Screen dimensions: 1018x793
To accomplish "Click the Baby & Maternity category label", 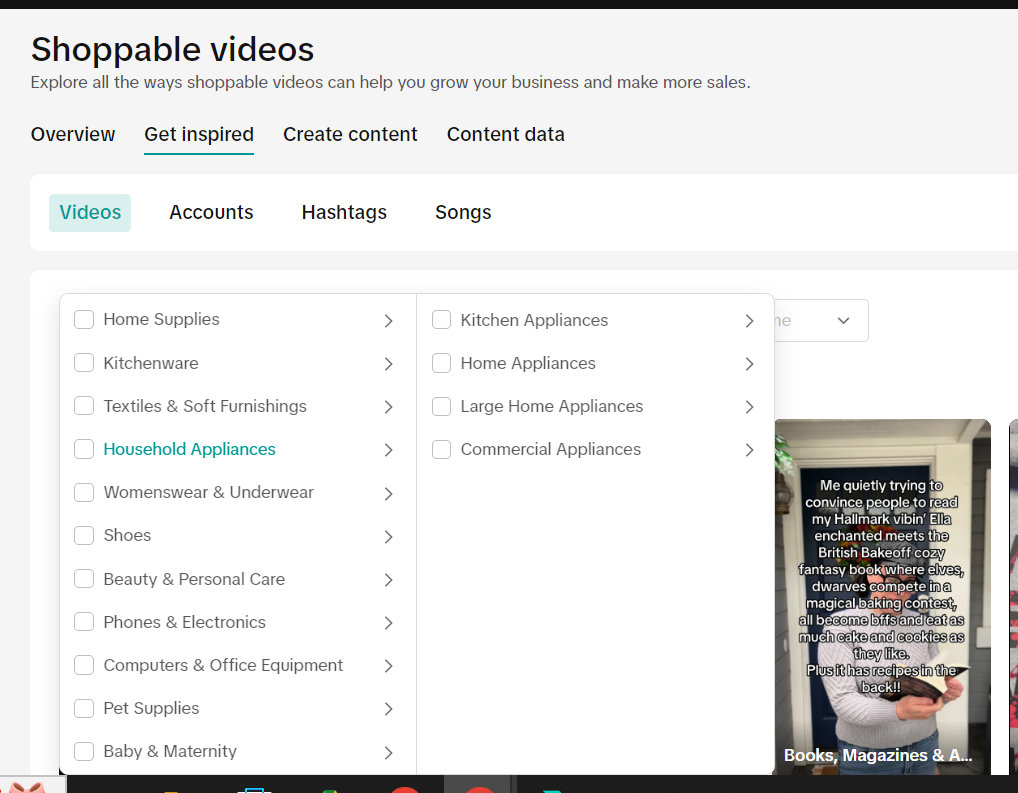I will 170,751.
